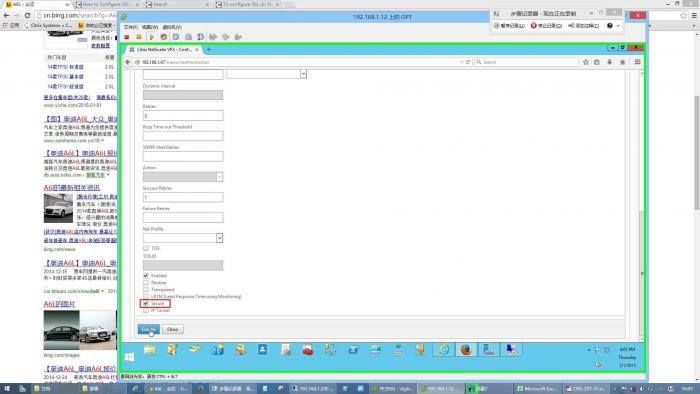Open 视图 menu in VM console
The image size is (700, 394).
click(150, 27)
